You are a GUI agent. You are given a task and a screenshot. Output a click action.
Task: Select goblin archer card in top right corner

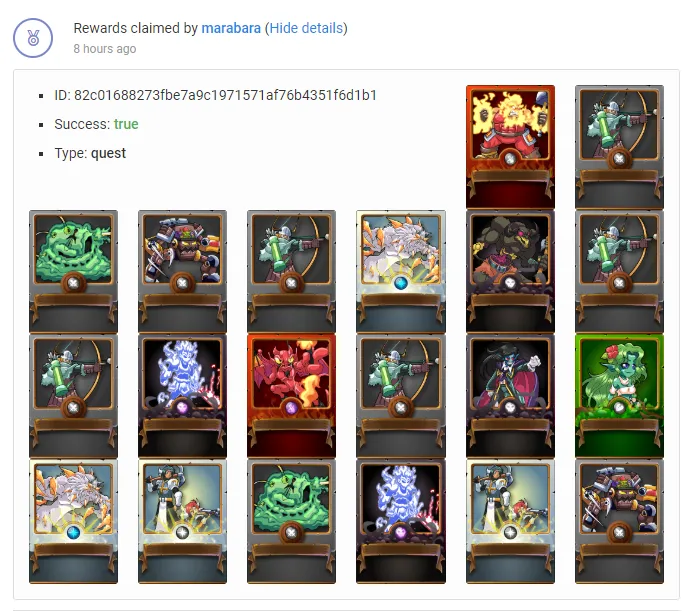619,147
